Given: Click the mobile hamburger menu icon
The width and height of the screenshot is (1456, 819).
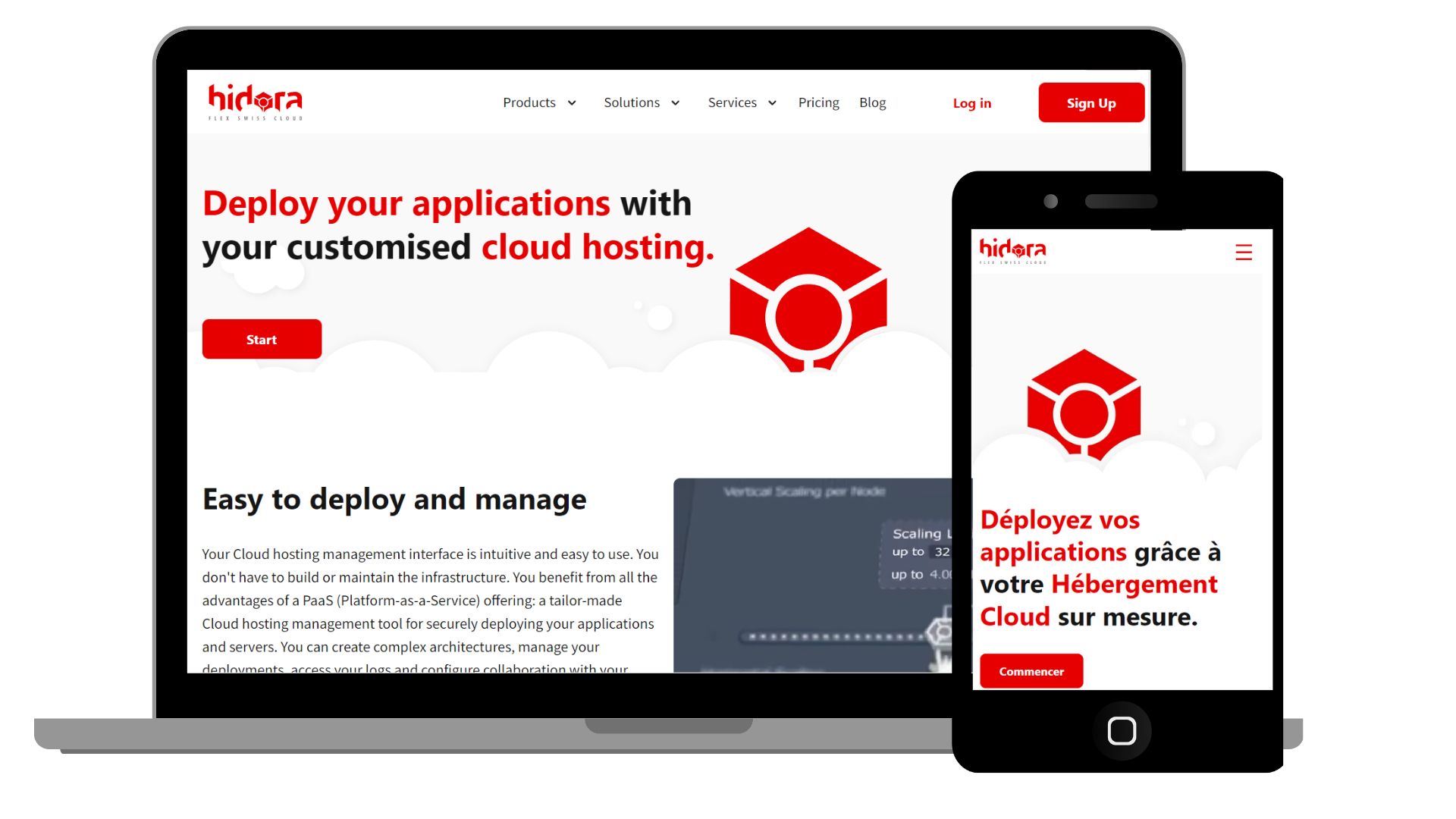Looking at the screenshot, I should [x=1244, y=252].
